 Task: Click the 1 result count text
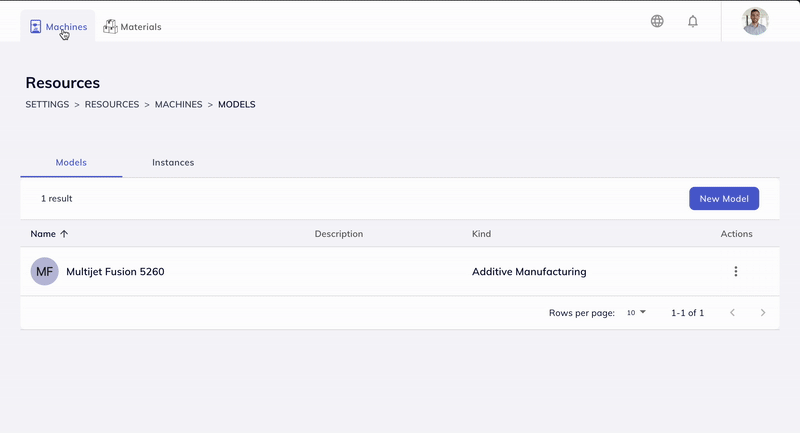(x=57, y=198)
